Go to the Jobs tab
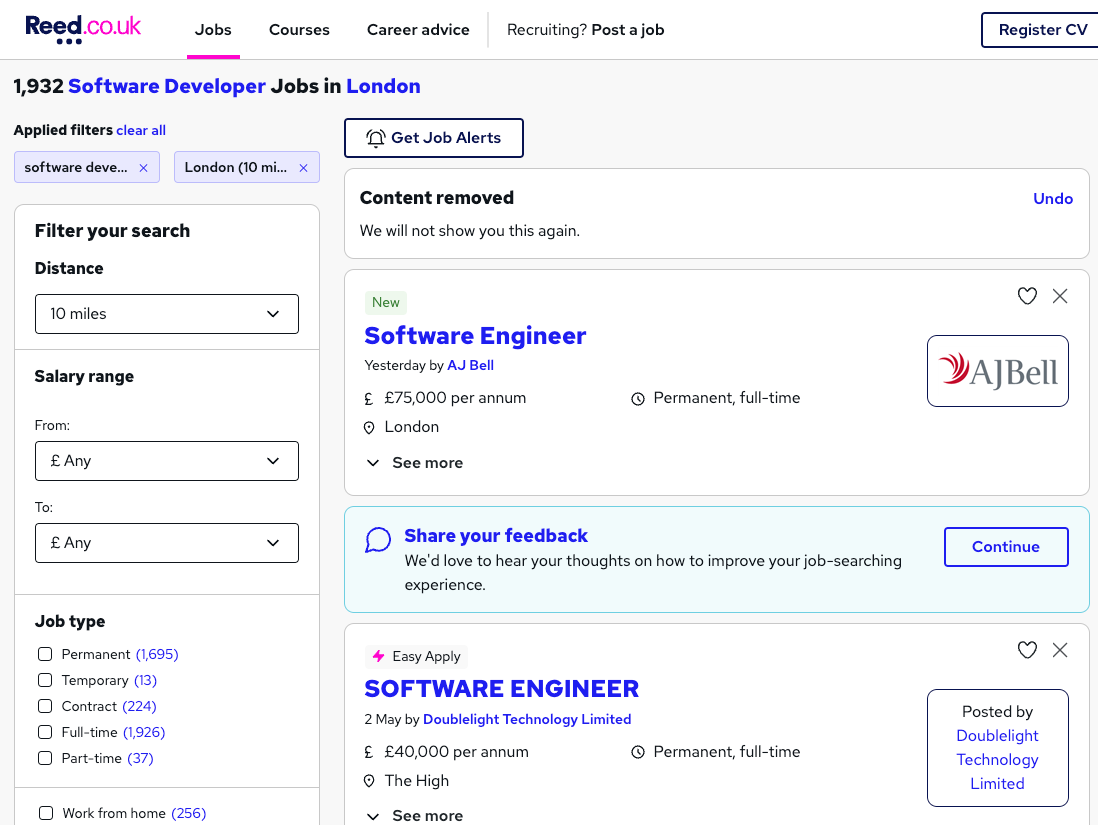The height and width of the screenshot is (825, 1098). pos(213,29)
